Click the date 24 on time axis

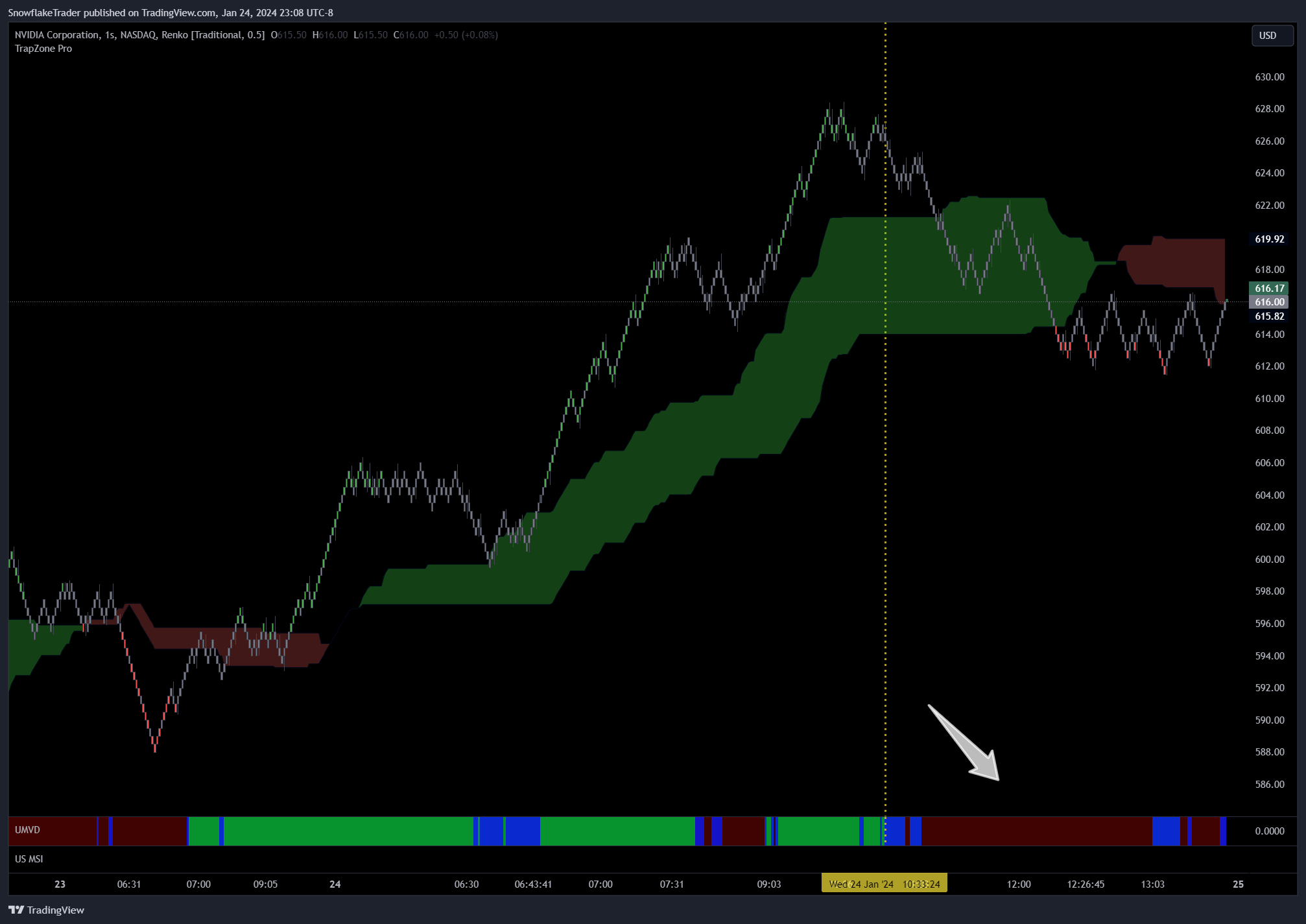coord(335,884)
